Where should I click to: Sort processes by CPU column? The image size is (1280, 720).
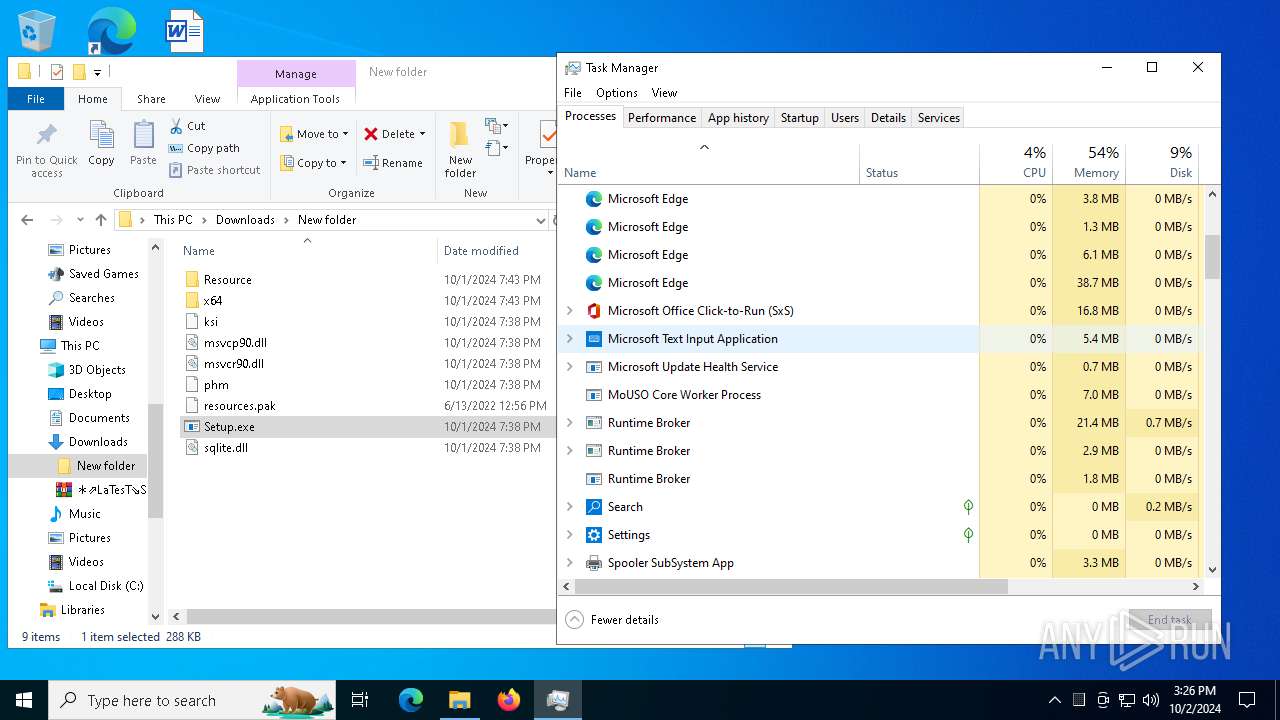click(x=1015, y=162)
